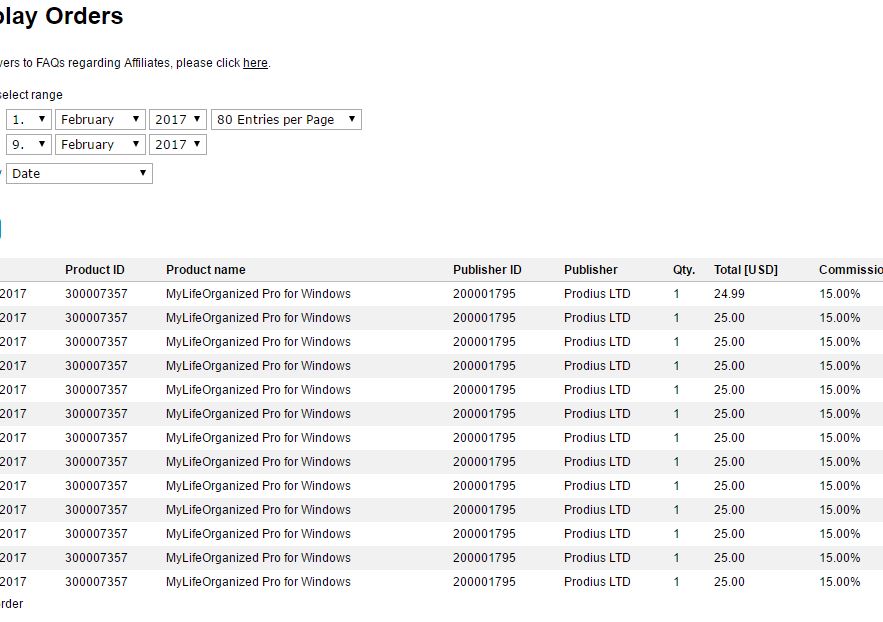Click the Qty. column header
This screenshot has height=622, width=883.
[x=683, y=270]
